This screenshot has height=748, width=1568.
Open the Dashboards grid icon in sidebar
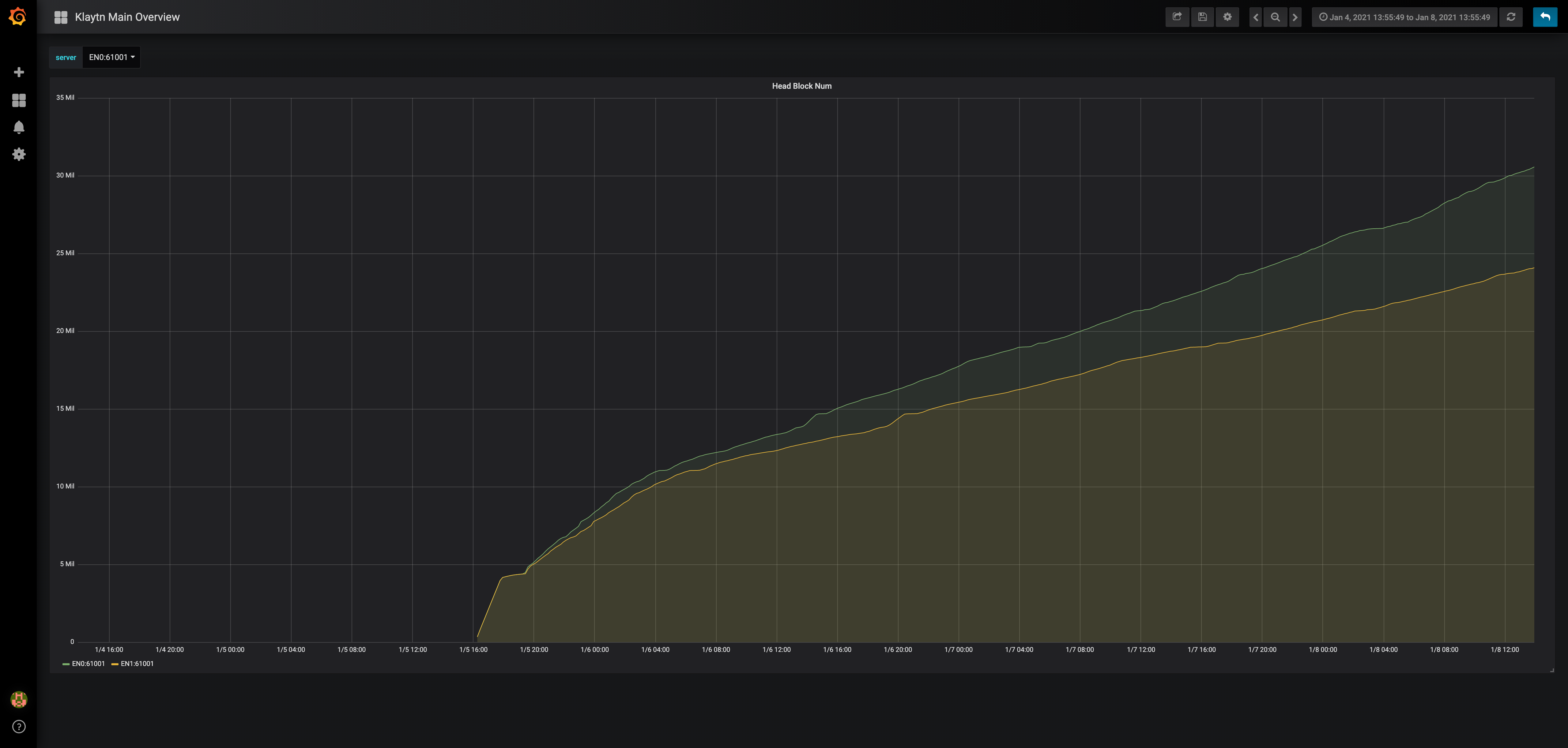pyautogui.click(x=19, y=100)
